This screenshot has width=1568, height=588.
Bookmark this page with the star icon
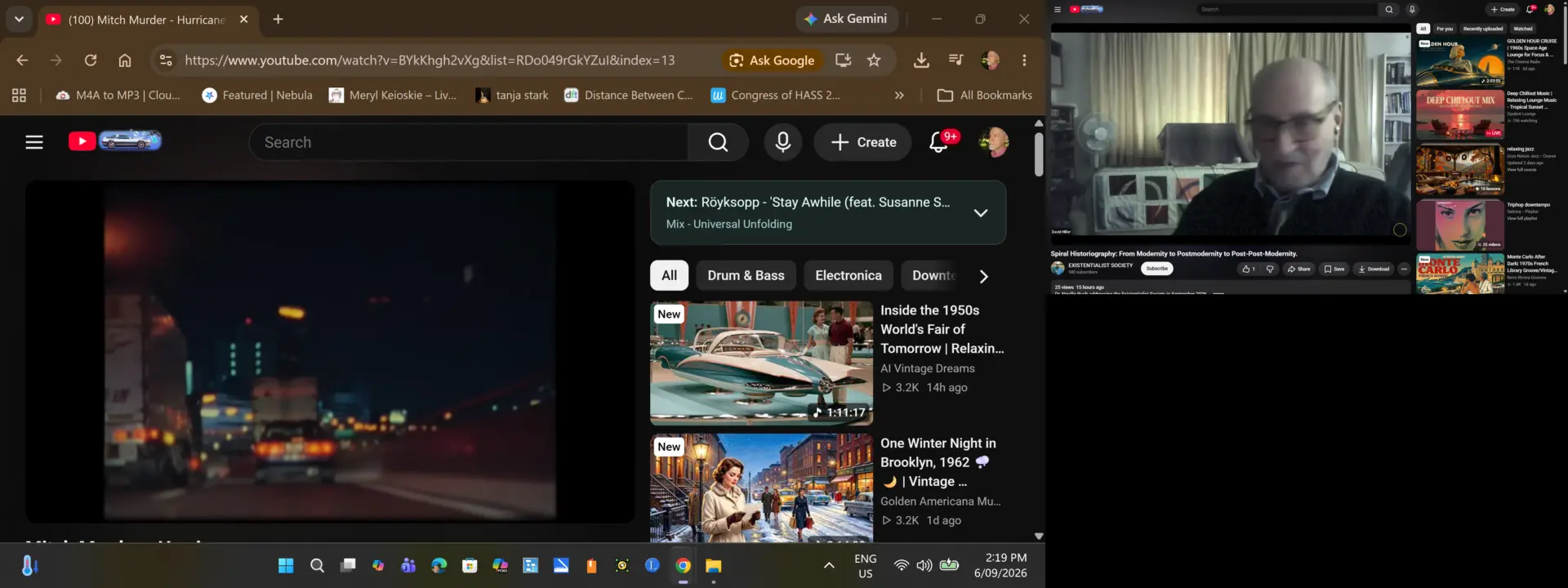pyautogui.click(x=874, y=60)
